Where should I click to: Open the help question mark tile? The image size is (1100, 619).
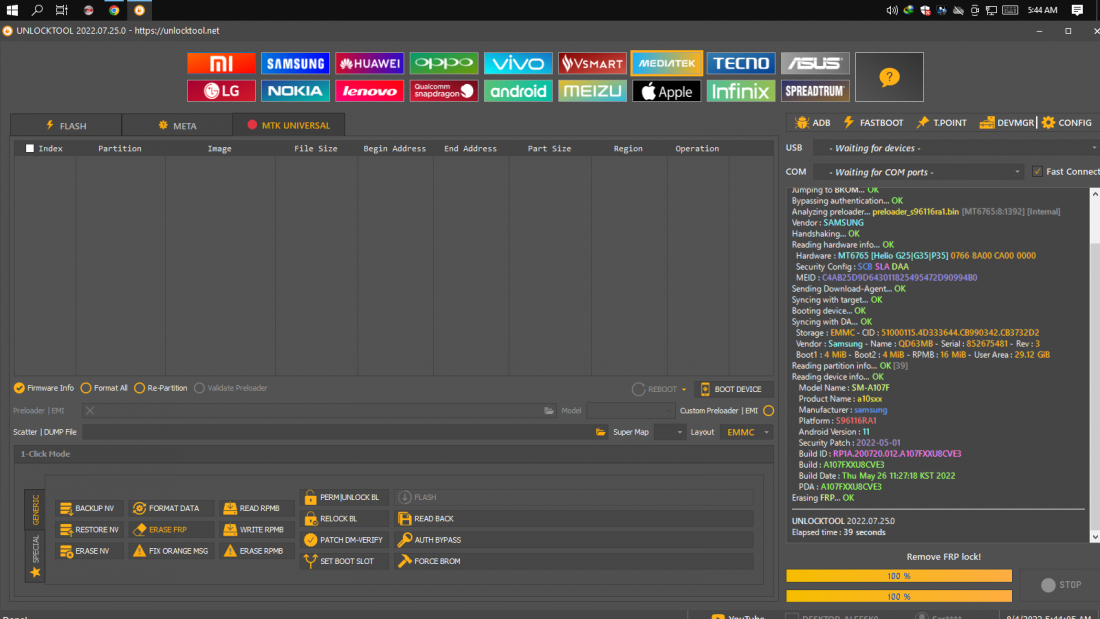890,77
